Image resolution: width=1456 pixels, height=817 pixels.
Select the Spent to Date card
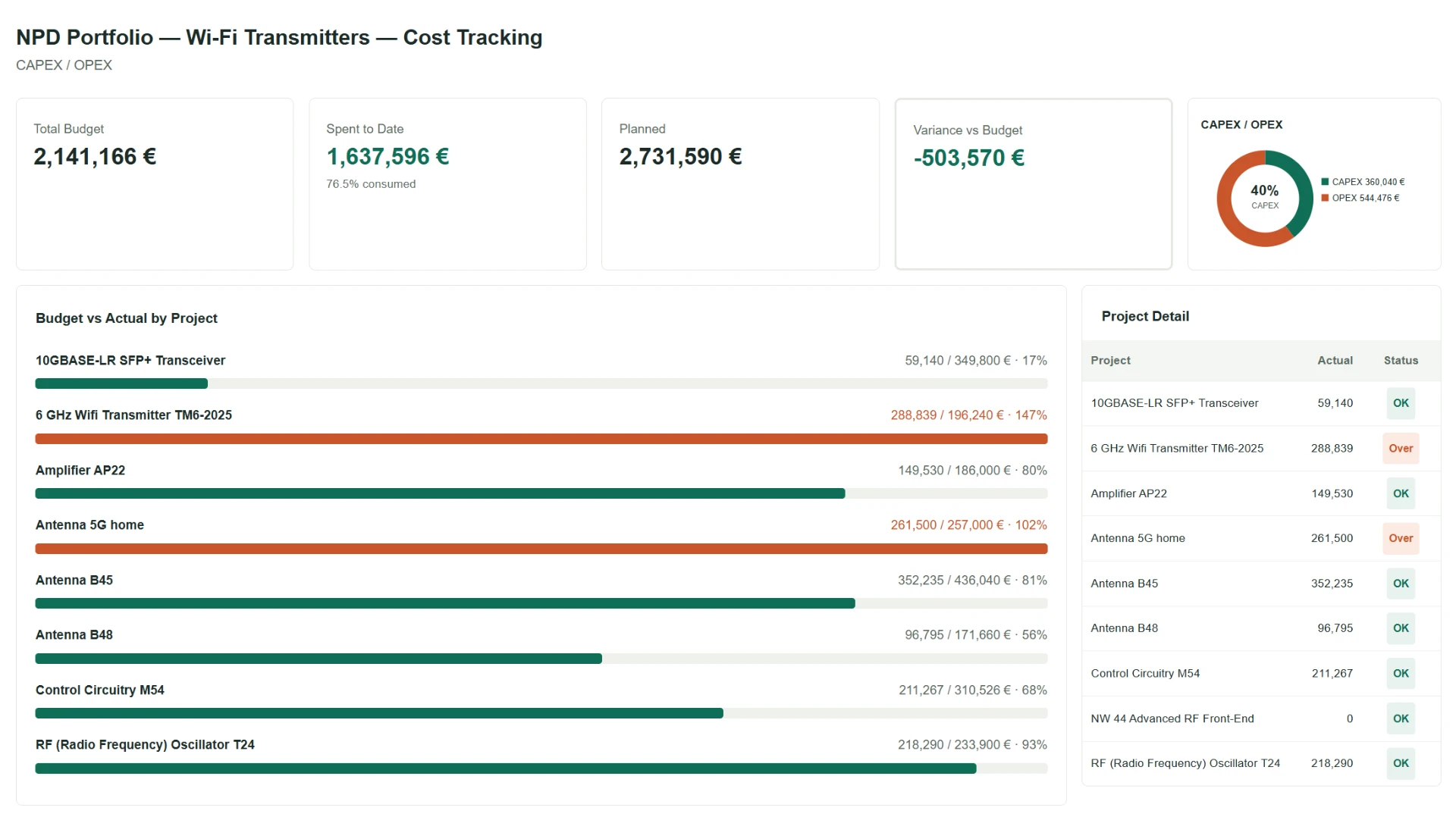(447, 184)
